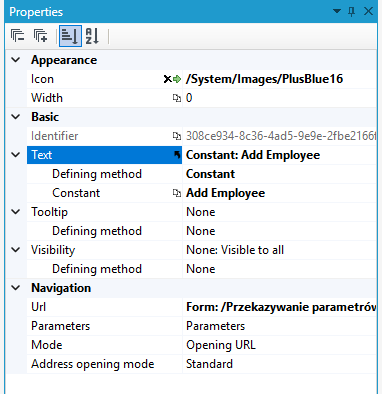Select the Address opening mode label
Screen dimensions: 382x394
click(93, 364)
